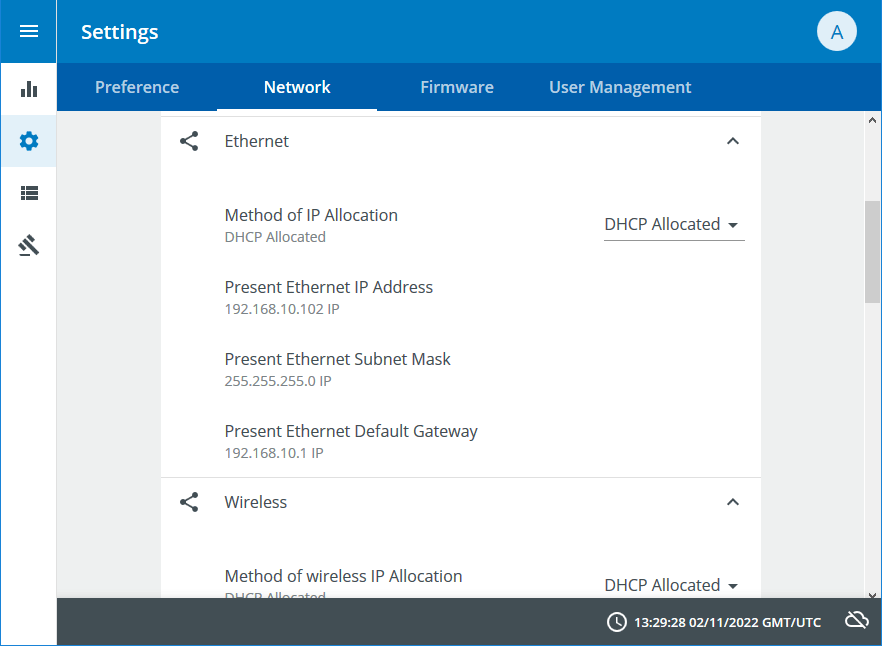The image size is (882, 646).
Task: Open the list view sidebar icon
Action: pyautogui.click(x=29, y=193)
